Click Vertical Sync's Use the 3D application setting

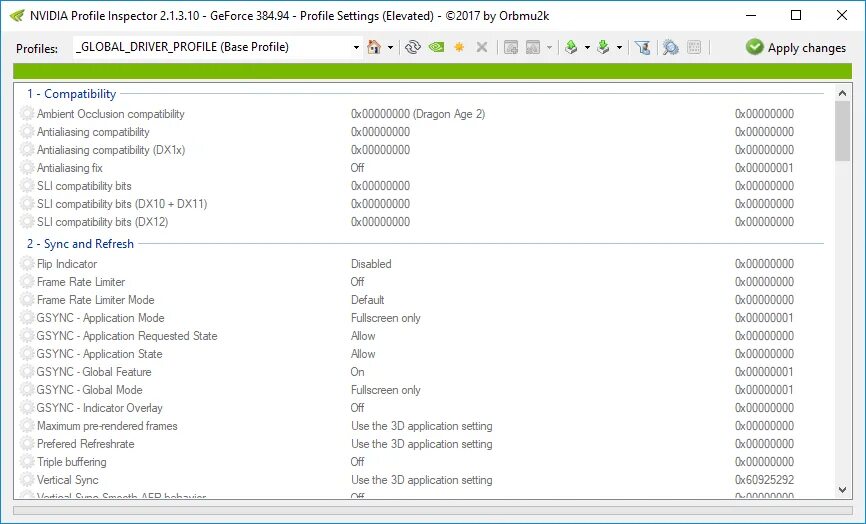(x=421, y=480)
